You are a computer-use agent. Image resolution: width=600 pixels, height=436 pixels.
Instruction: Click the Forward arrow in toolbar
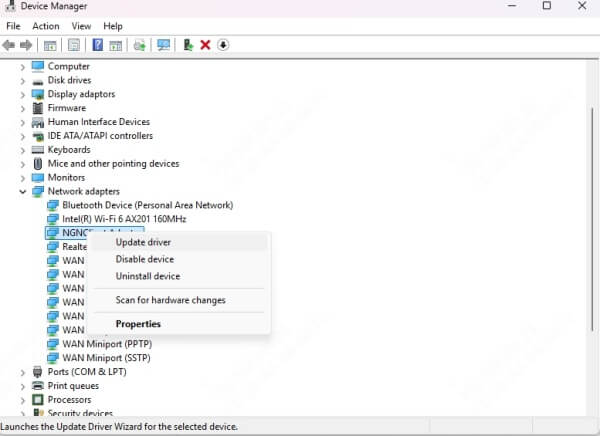[x=25, y=45]
